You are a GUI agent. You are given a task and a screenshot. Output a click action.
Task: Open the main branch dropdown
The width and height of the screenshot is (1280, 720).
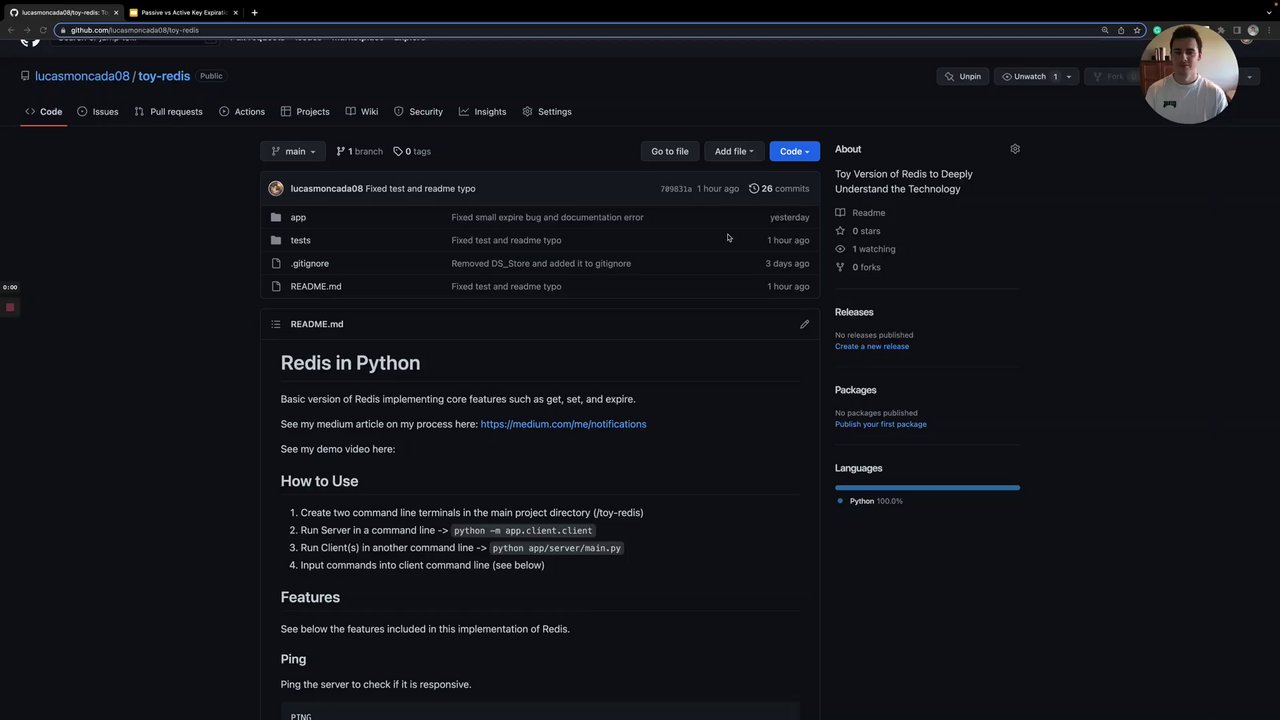(x=293, y=151)
